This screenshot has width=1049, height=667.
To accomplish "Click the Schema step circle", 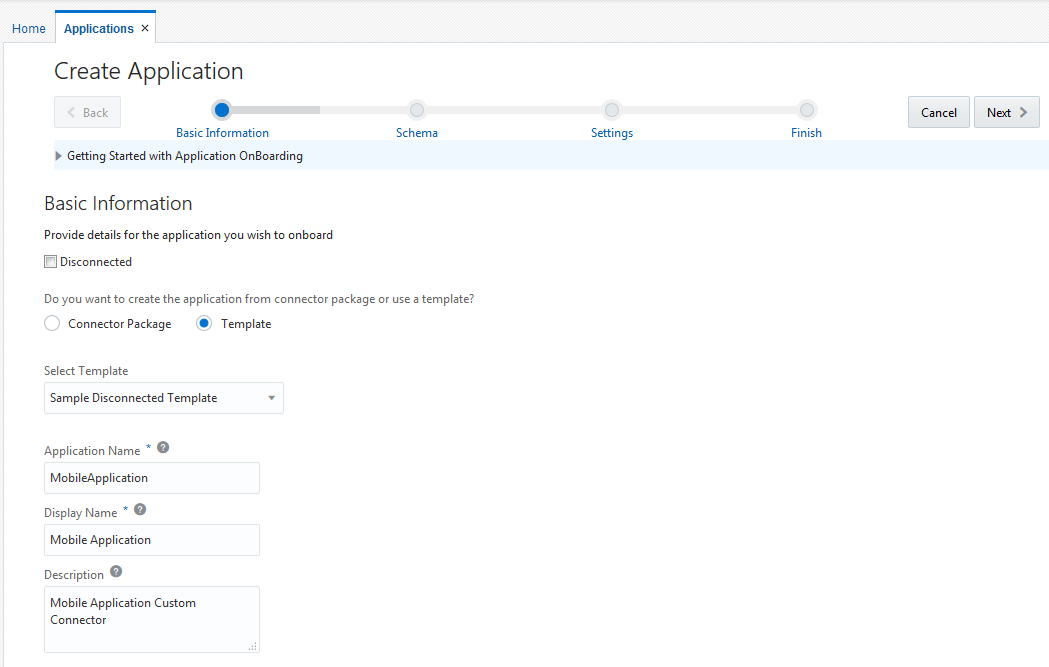I will (x=417, y=110).
